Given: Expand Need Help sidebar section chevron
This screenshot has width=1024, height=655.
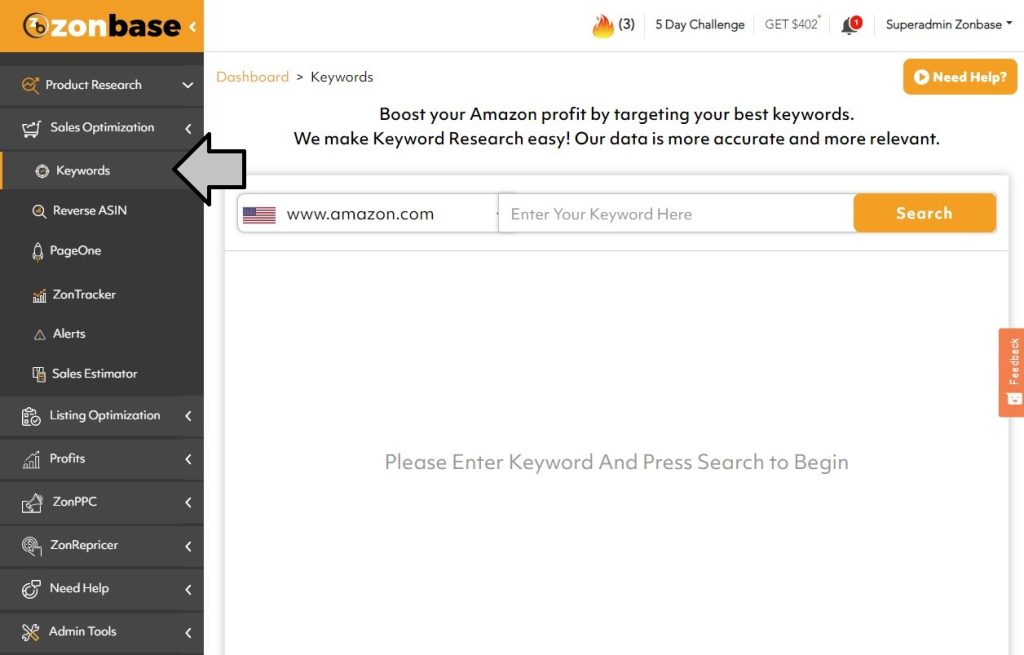Looking at the screenshot, I should (x=188, y=590).
